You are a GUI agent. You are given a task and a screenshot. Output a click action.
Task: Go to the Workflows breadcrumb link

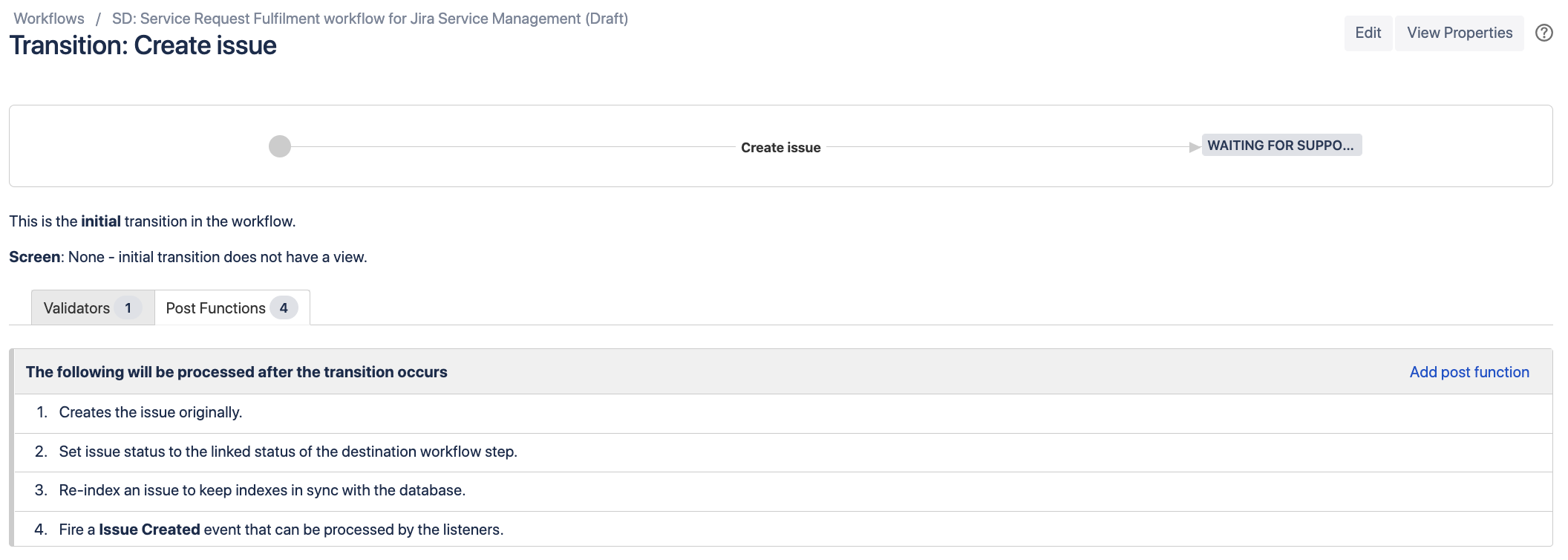pos(49,19)
